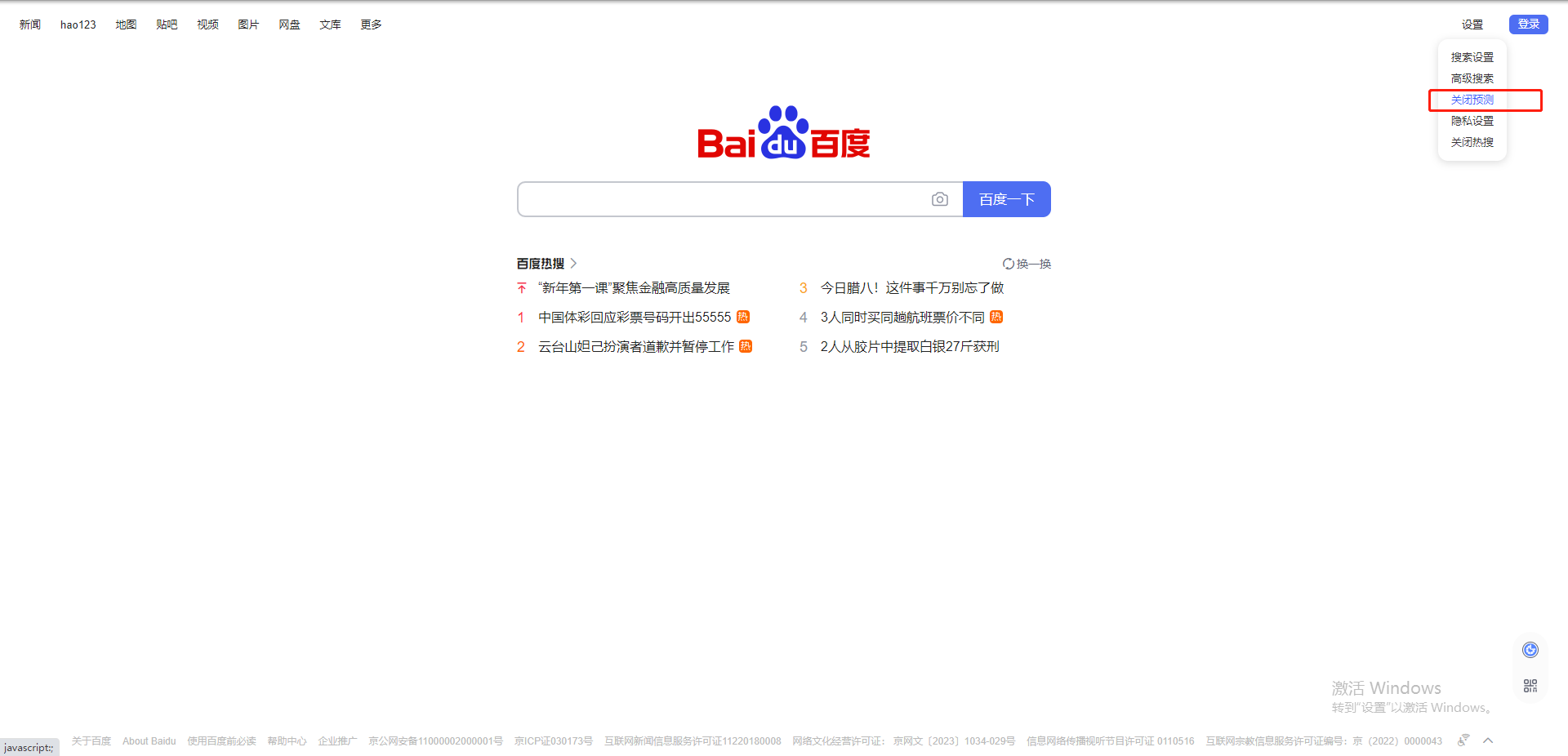Open the hao123 link
Screen dimensions: 1568x756
[x=78, y=24]
